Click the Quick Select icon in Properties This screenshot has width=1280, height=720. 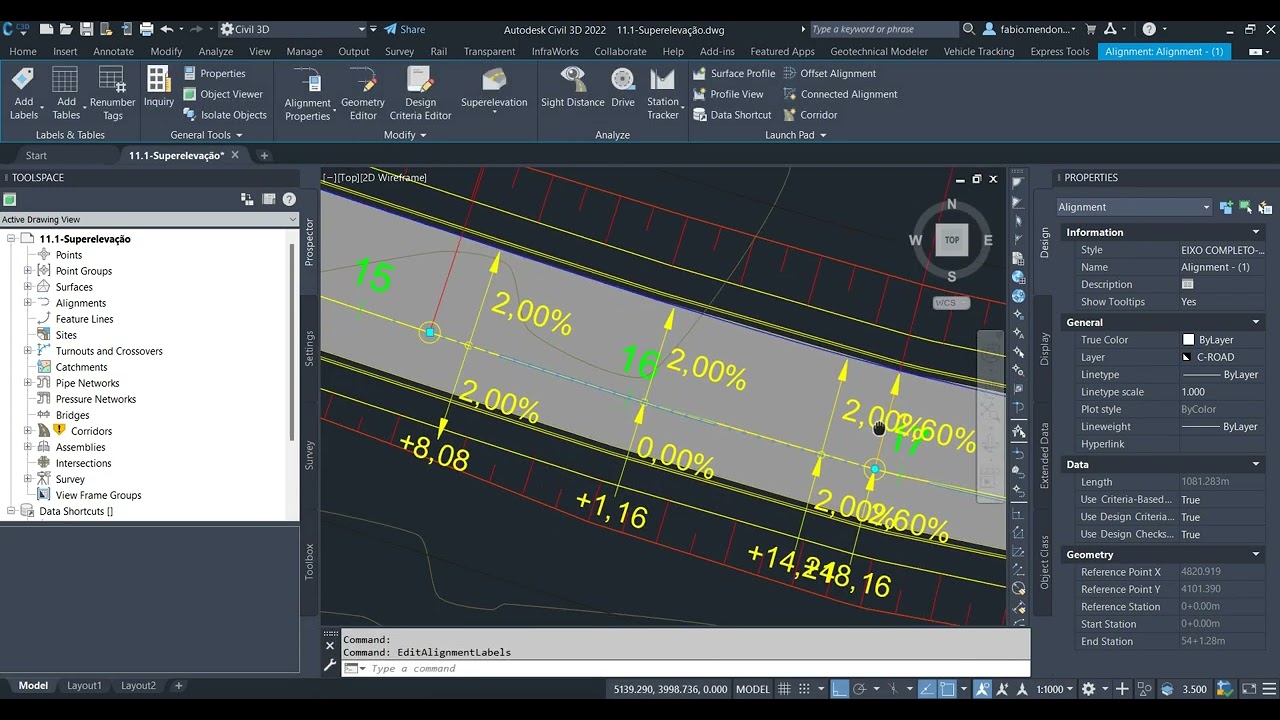point(1265,207)
